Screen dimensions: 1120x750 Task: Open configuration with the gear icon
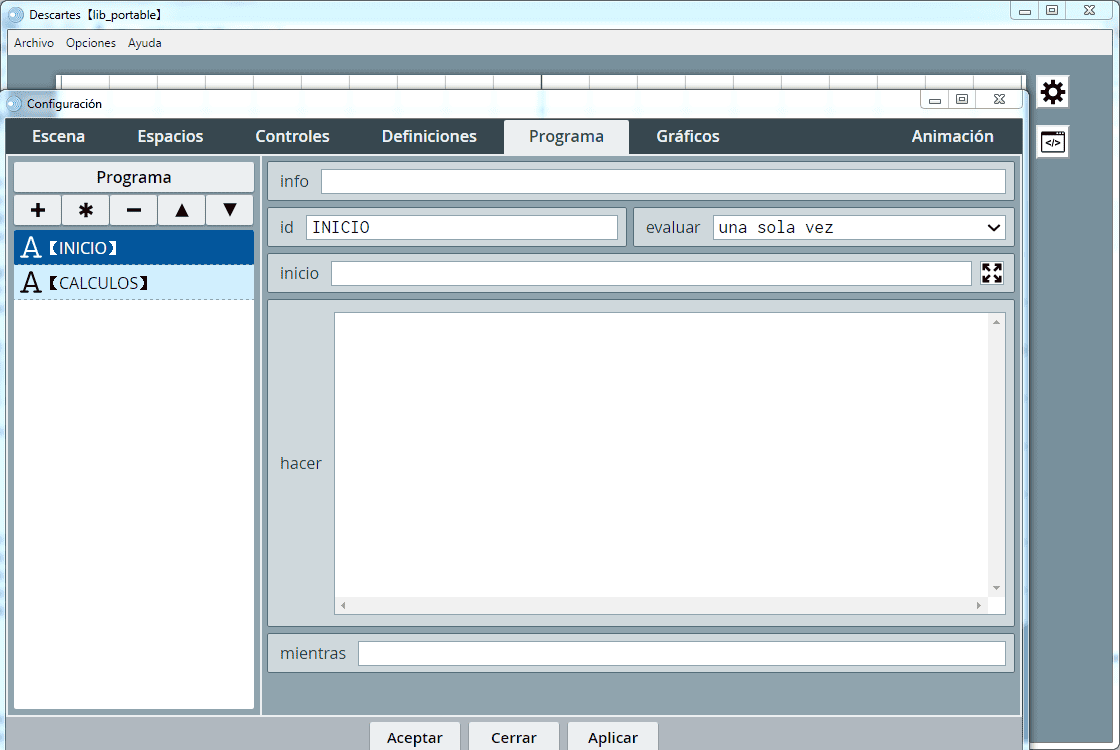pyautogui.click(x=1052, y=93)
